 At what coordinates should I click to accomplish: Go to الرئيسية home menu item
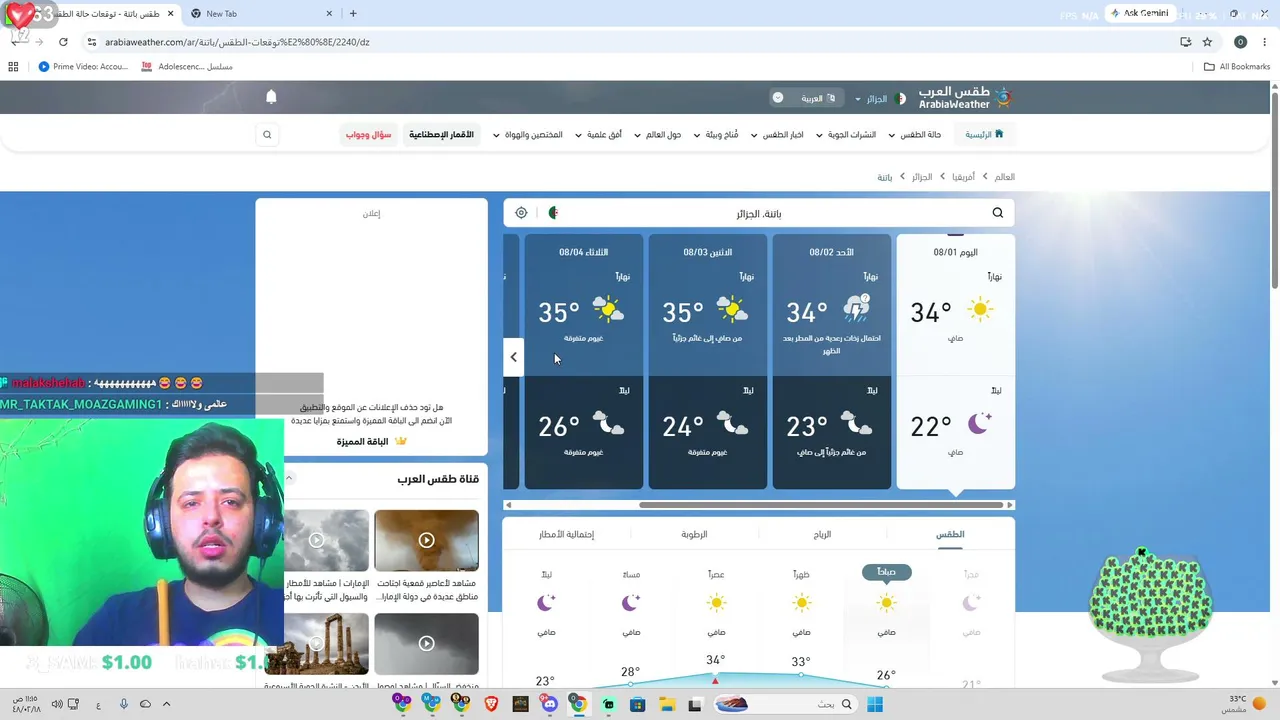pos(984,135)
